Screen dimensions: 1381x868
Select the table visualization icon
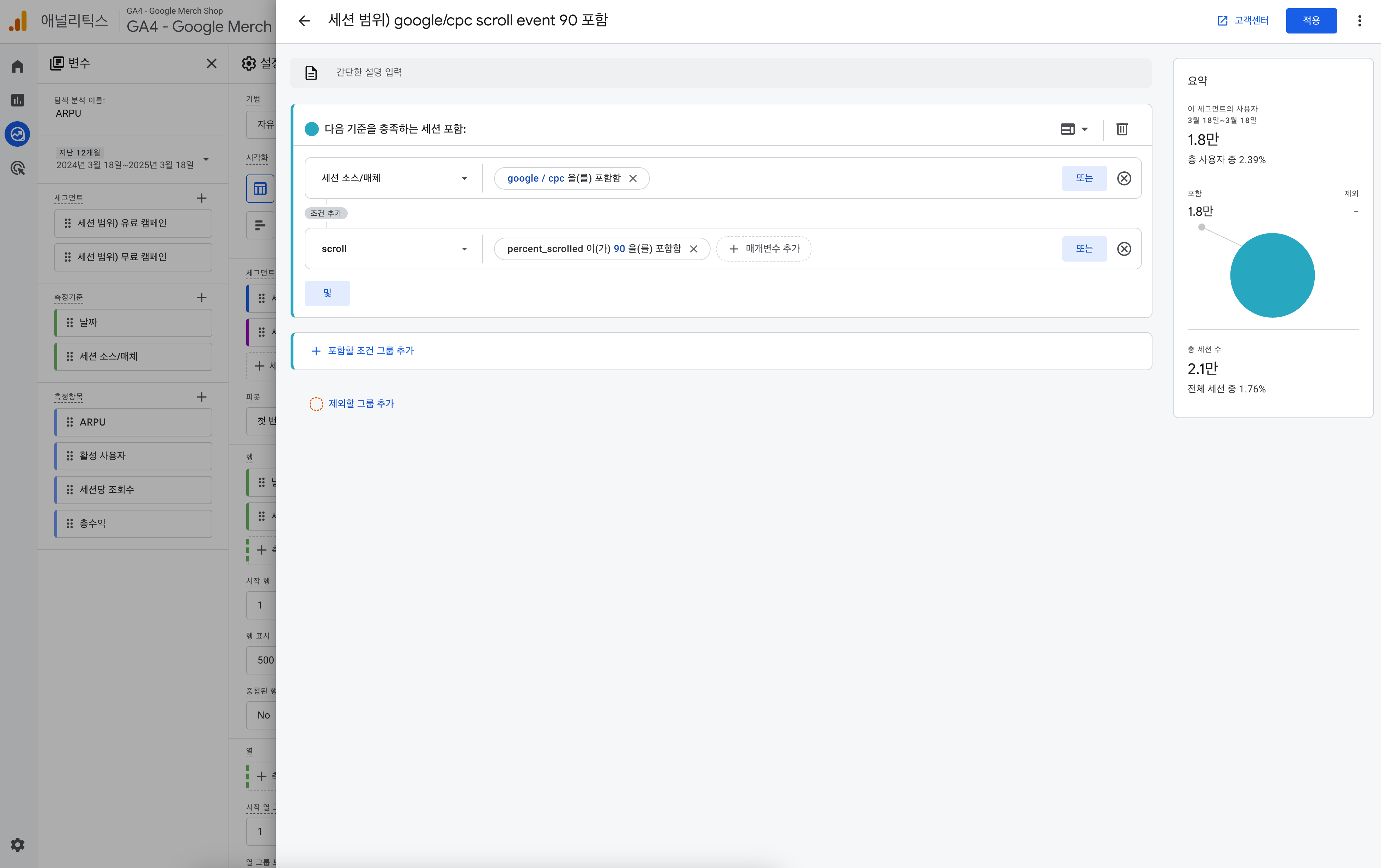coord(260,189)
